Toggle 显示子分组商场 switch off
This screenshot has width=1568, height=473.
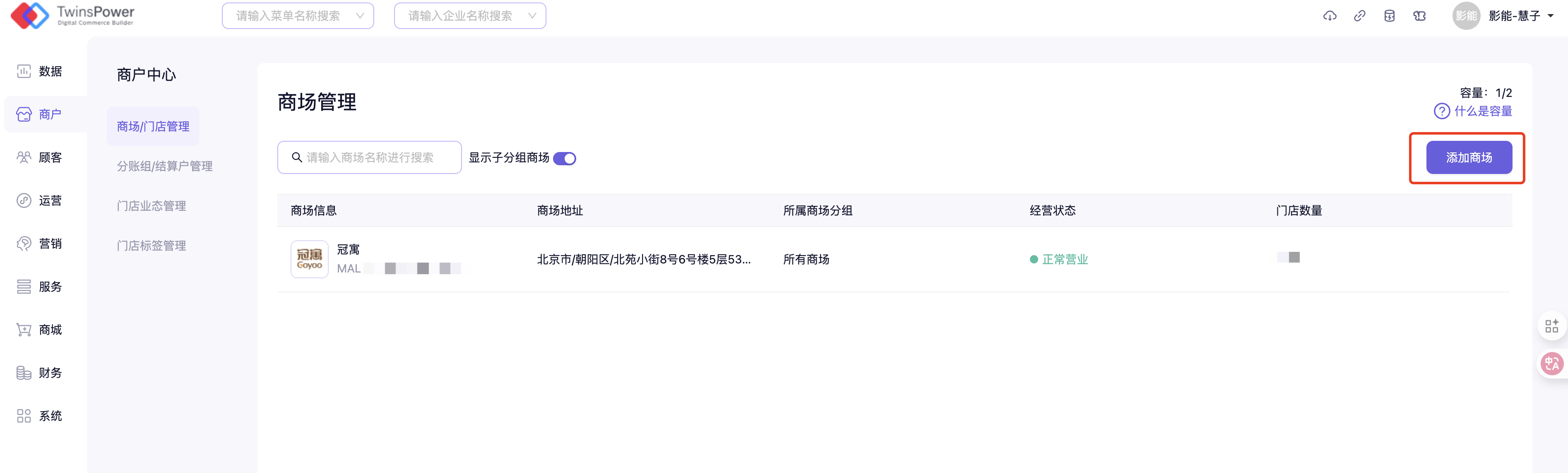click(x=564, y=158)
